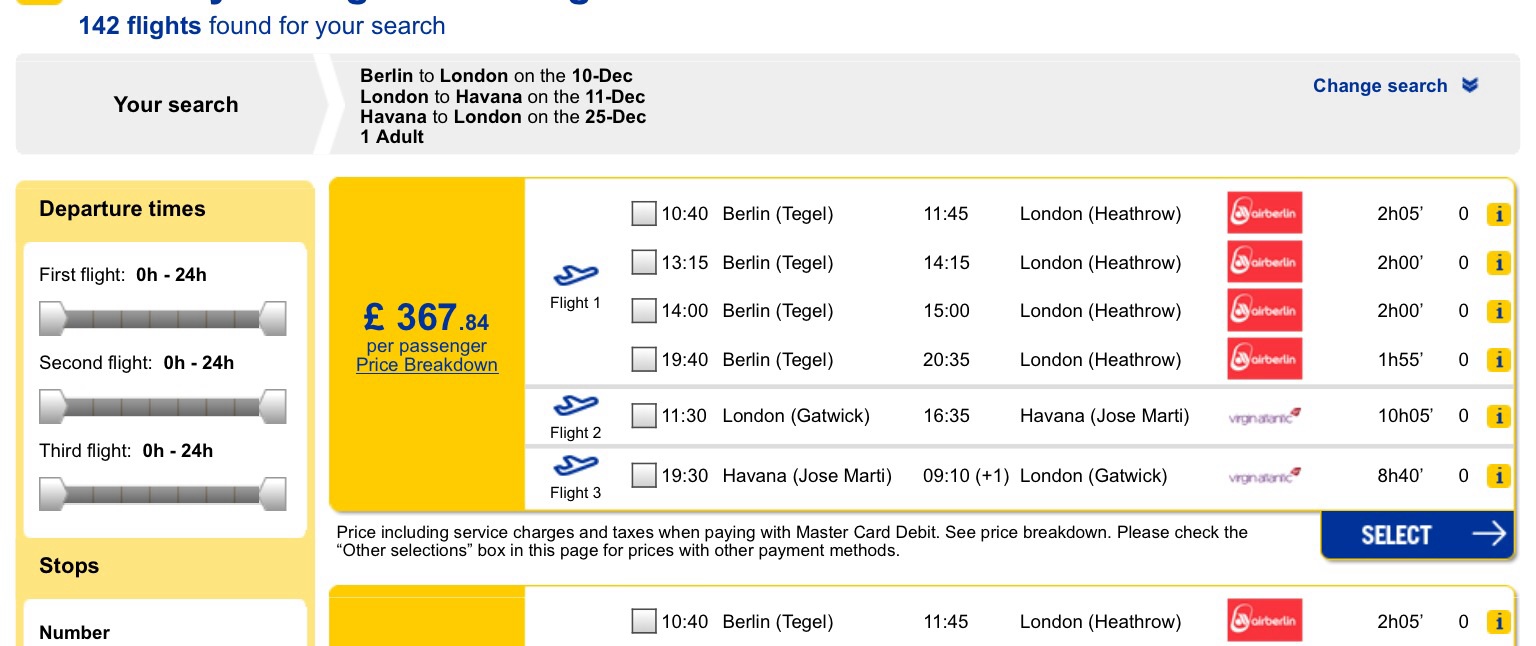The image size is (1536, 646).
Task: Click the Virgin Atlantic logo on Flight 2
Action: click(x=1265, y=416)
